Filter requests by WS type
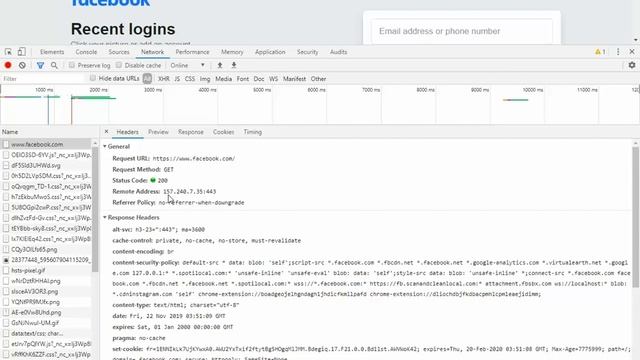 point(273,79)
